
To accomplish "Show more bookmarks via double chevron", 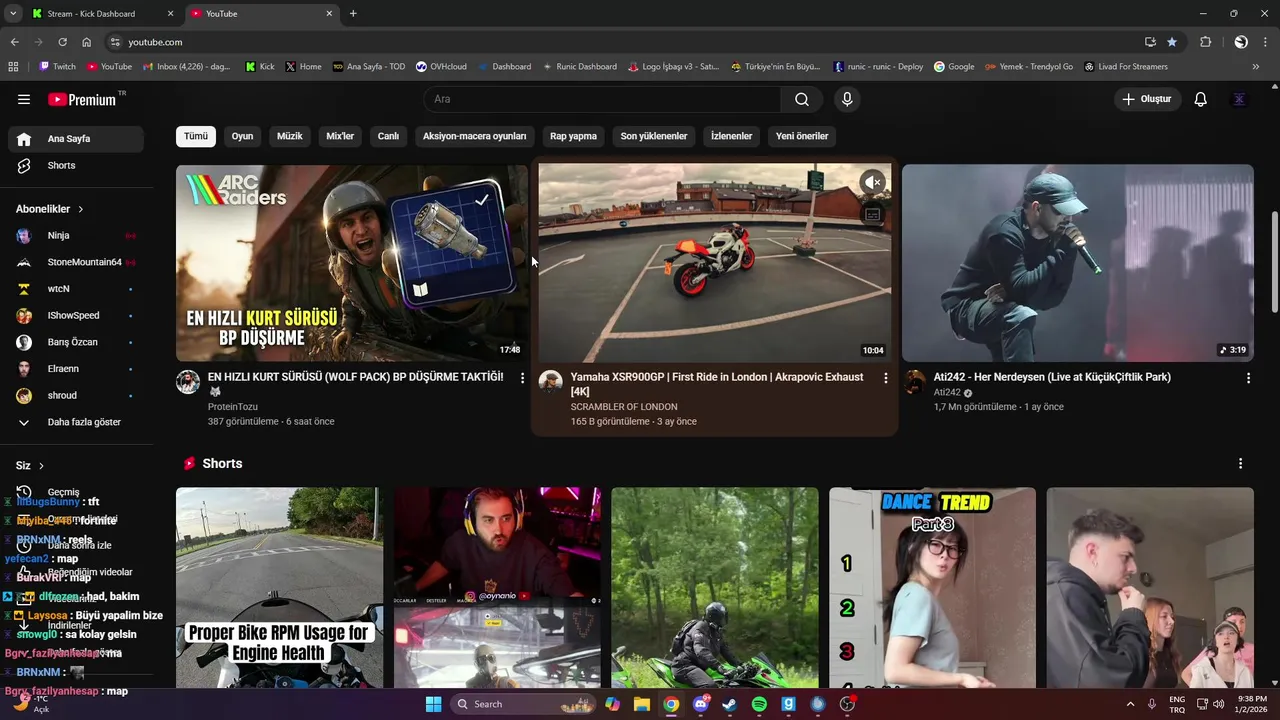I will [1256, 67].
